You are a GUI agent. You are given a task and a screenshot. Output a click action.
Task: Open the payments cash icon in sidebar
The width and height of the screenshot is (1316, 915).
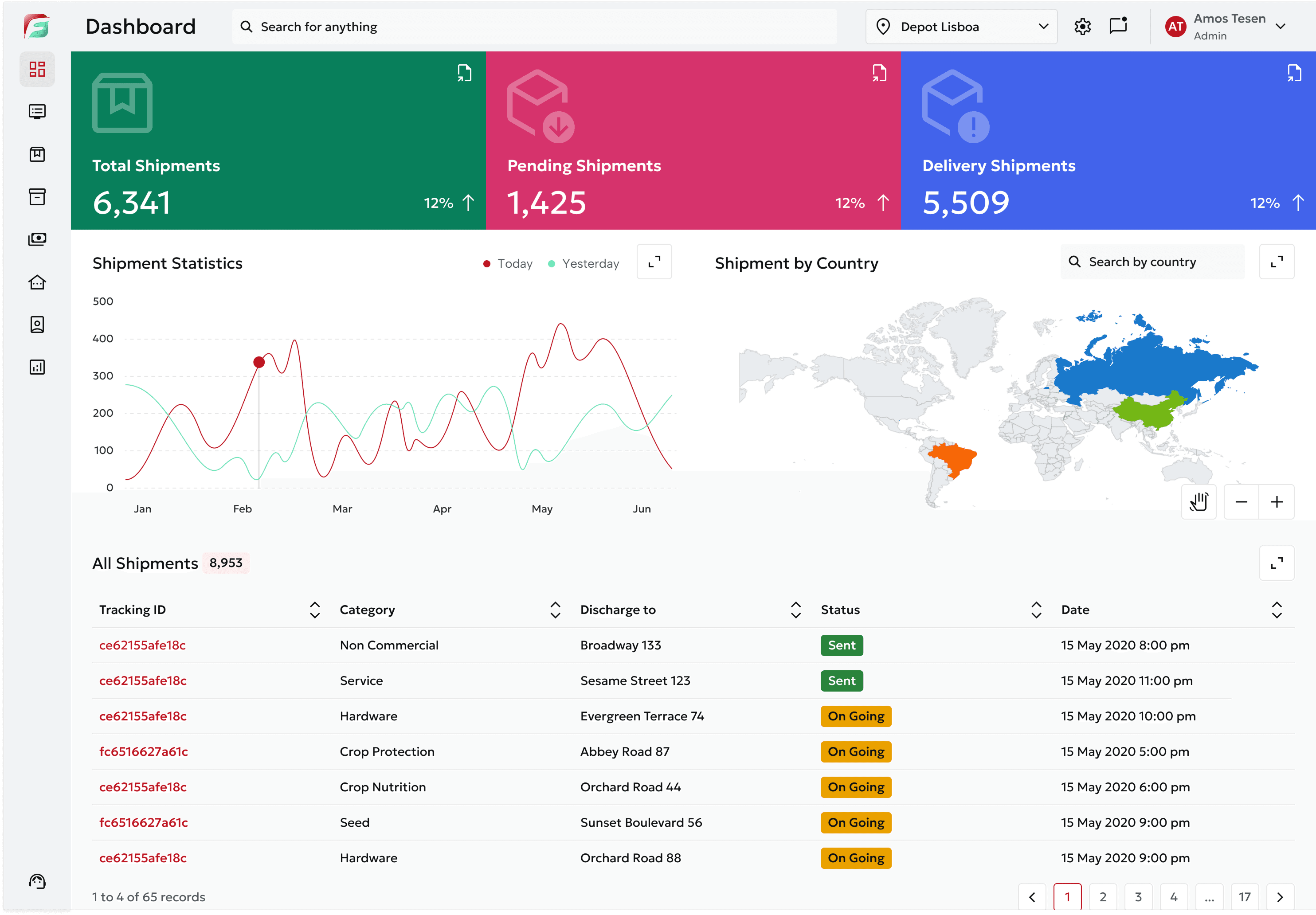pos(37,239)
